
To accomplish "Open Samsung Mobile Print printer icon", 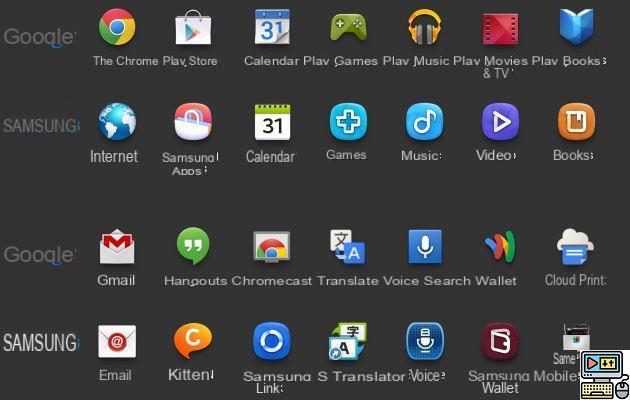I will pyautogui.click(x=576, y=337).
